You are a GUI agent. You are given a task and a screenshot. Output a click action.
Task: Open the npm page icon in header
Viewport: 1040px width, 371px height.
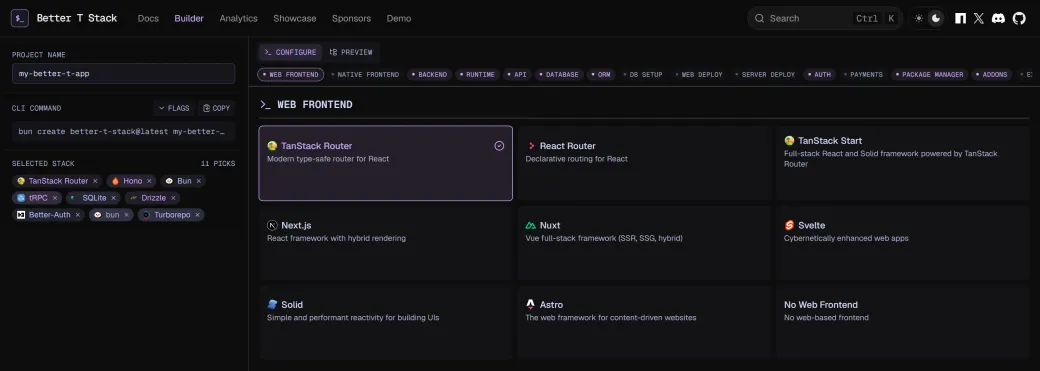pos(960,19)
